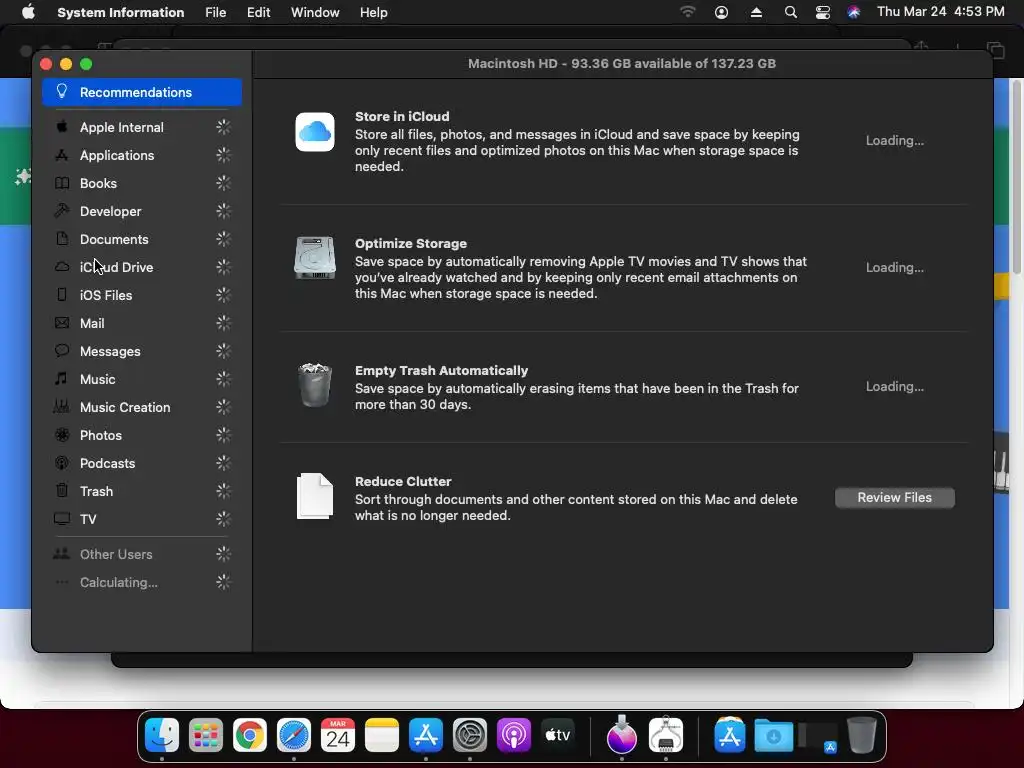
Task: Open Notes in the Dock
Action: (x=382, y=735)
